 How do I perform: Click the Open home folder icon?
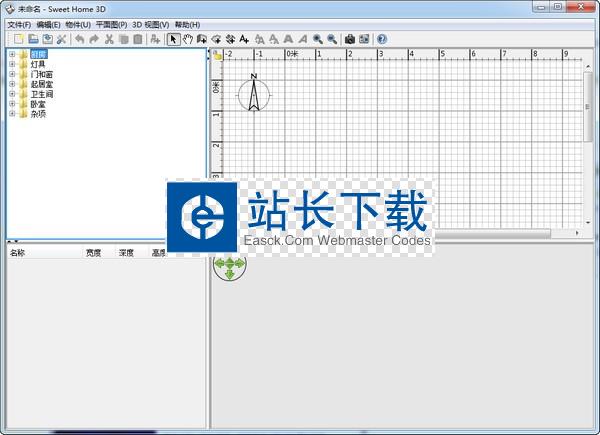pos(33,39)
